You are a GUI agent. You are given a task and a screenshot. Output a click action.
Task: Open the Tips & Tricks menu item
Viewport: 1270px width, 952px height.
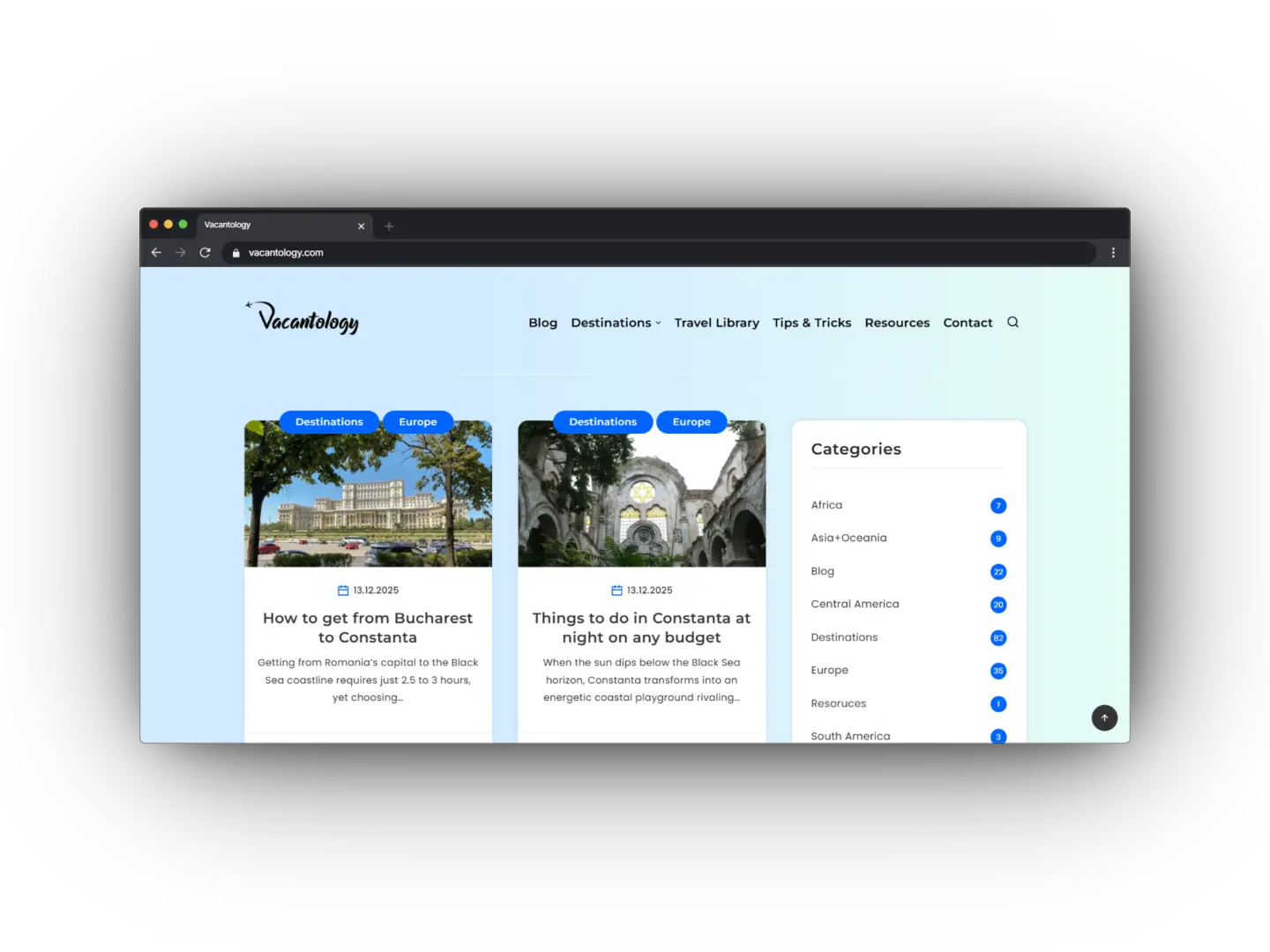[x=811, y=323]
